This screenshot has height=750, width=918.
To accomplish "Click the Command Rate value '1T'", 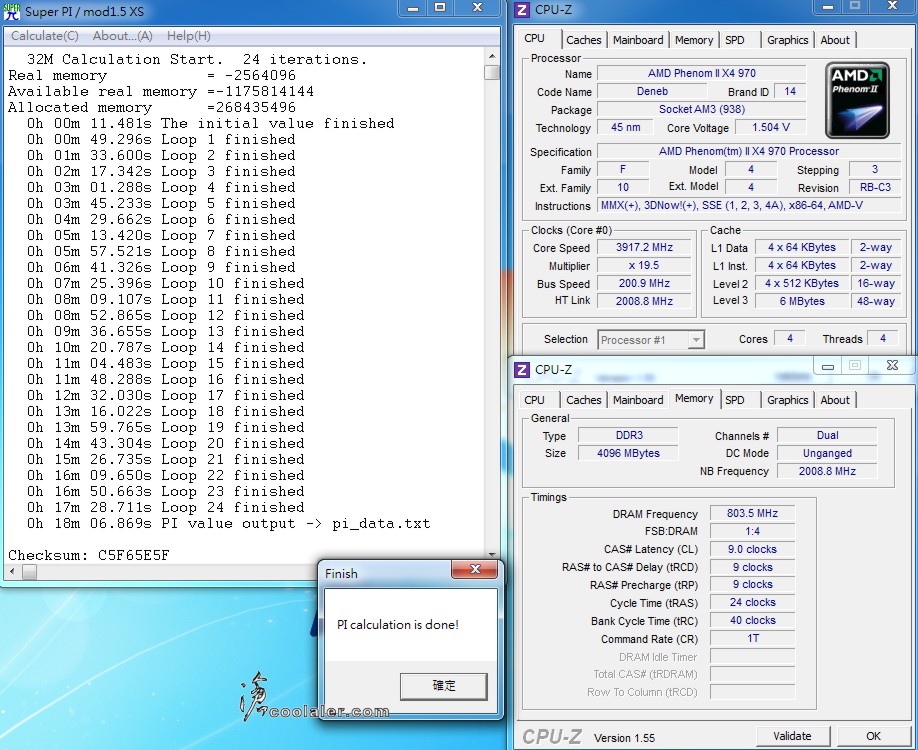I will (752, 639).
